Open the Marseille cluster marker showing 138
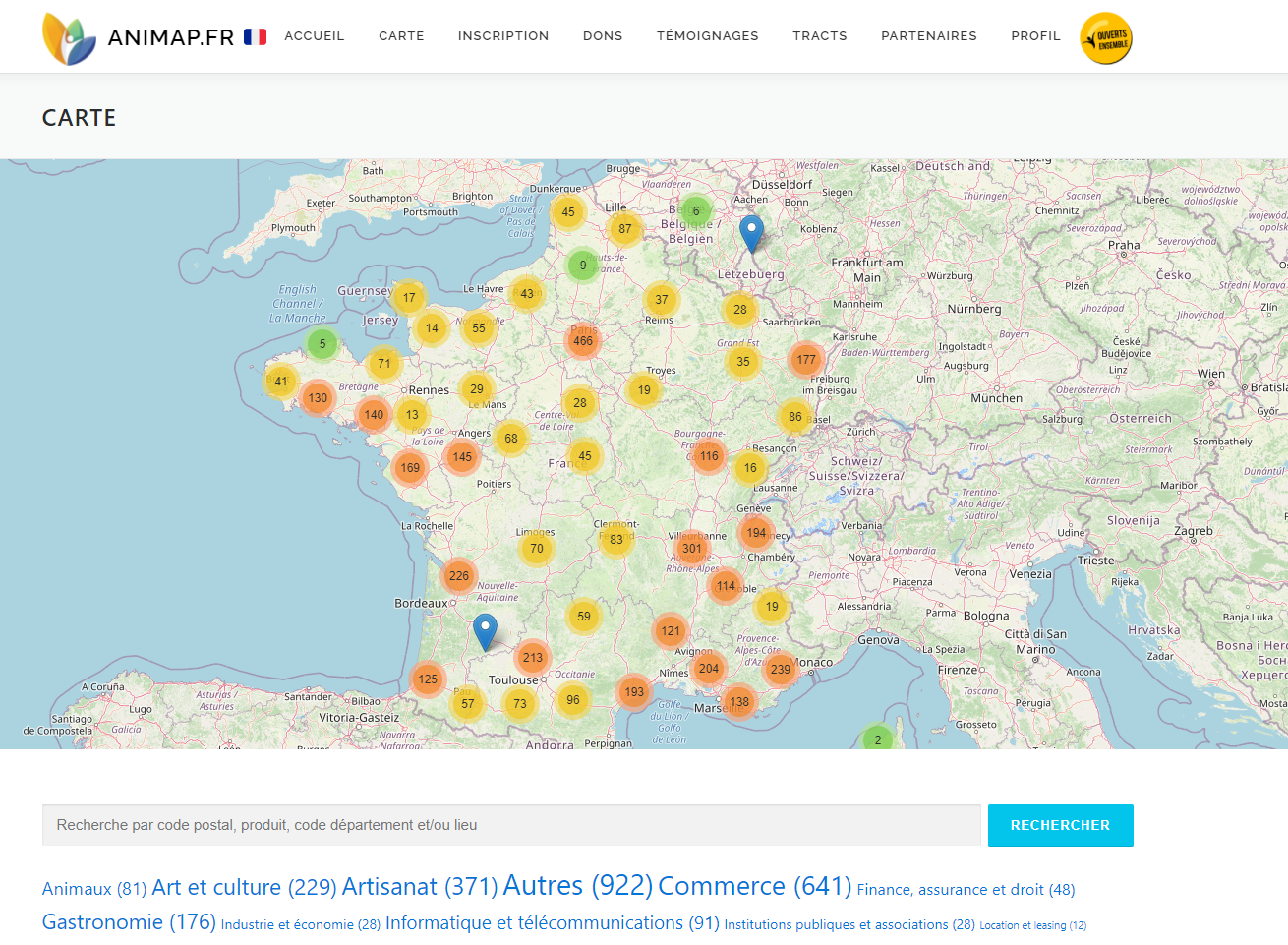This screenshot has height=945, width=1288. coord(739,702)
